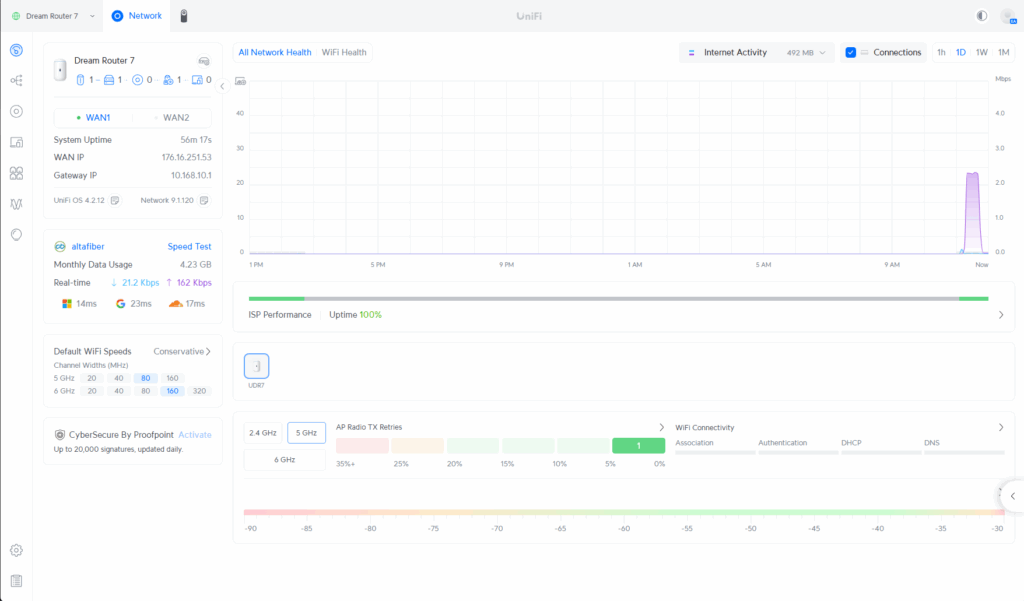Click the wired clients count icon
The width and height of the screenshot is (1024, 601).
[x=197, y=80]
